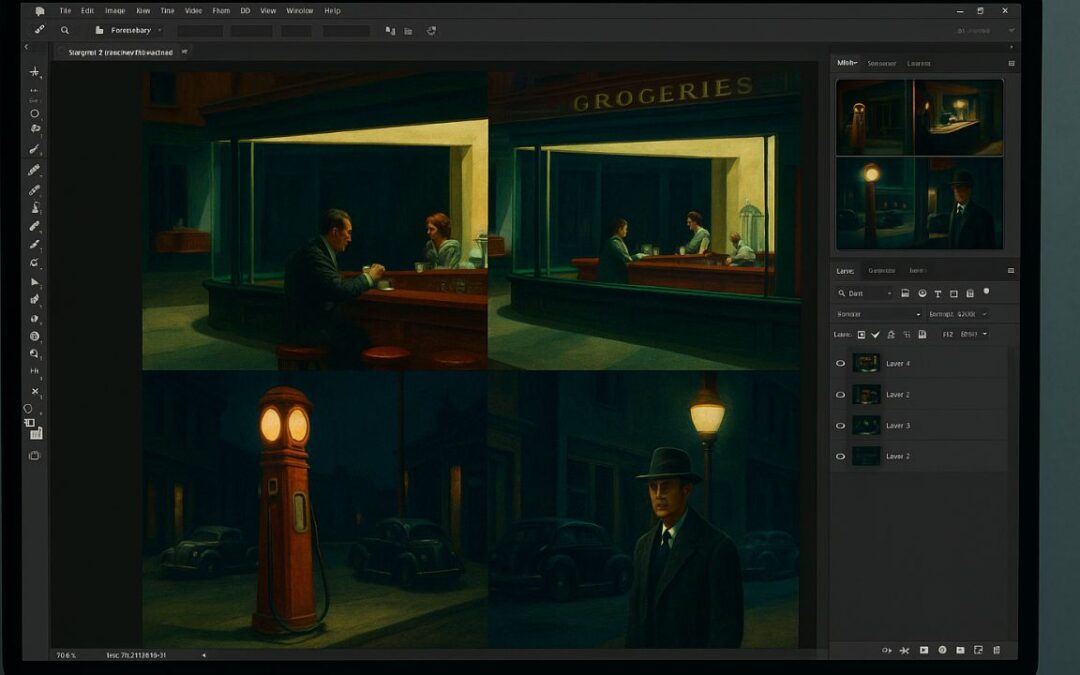Click the link icon in options bar
The height and width of the screenshot is (675, 1080).
click(x=39, y=30)
